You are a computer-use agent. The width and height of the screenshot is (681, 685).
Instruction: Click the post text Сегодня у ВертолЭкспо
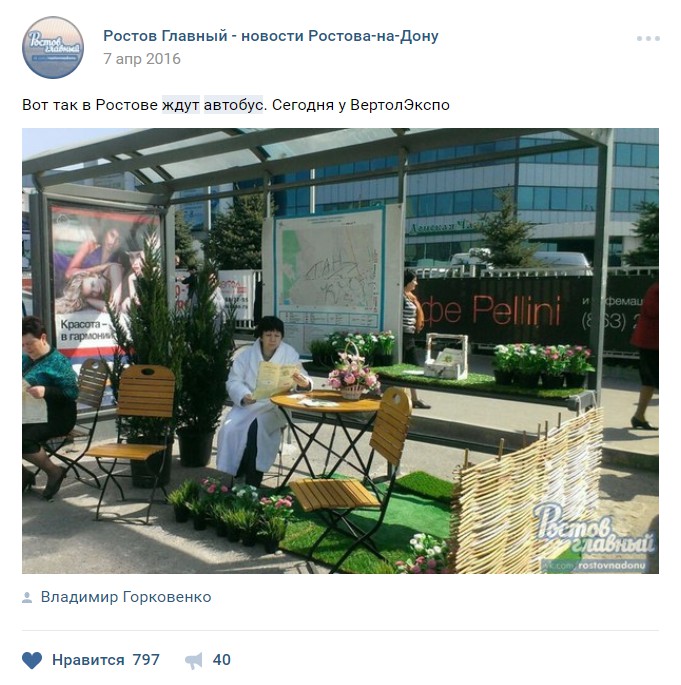coord(361,105)
